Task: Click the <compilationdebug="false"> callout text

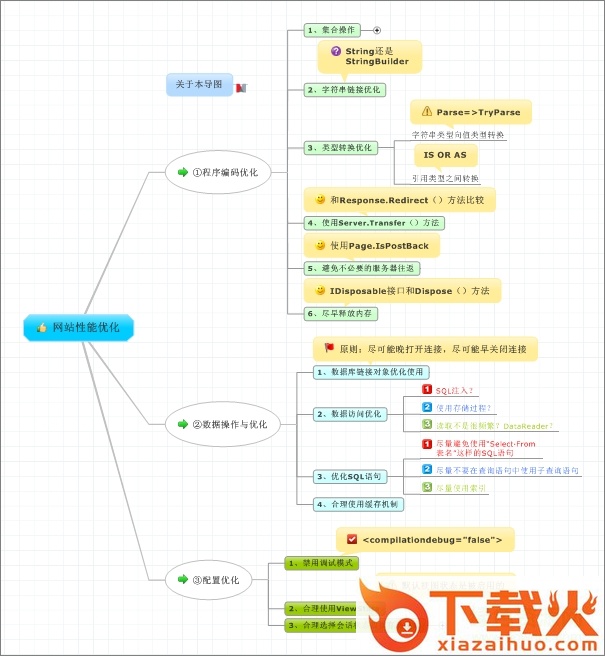Action: [x=433, y=540]
